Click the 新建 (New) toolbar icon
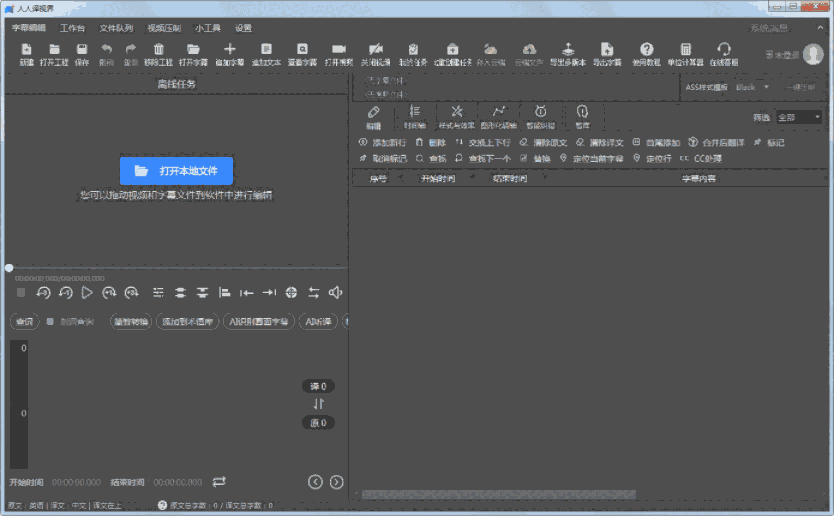Image resolution: width=834 pixels, height=516 pixels. (26, 52)
